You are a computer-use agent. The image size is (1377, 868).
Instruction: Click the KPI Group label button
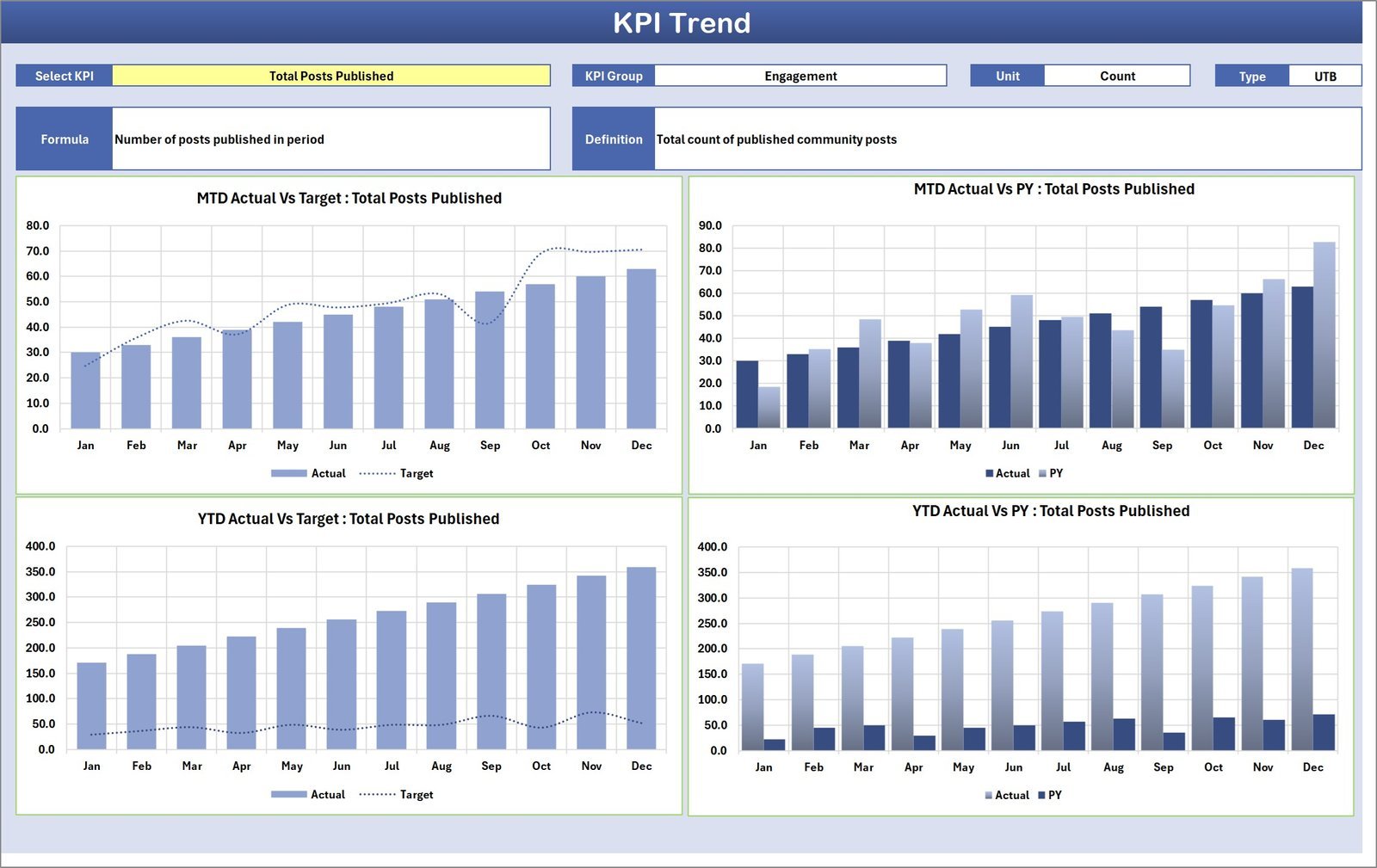tap(613, 76)
